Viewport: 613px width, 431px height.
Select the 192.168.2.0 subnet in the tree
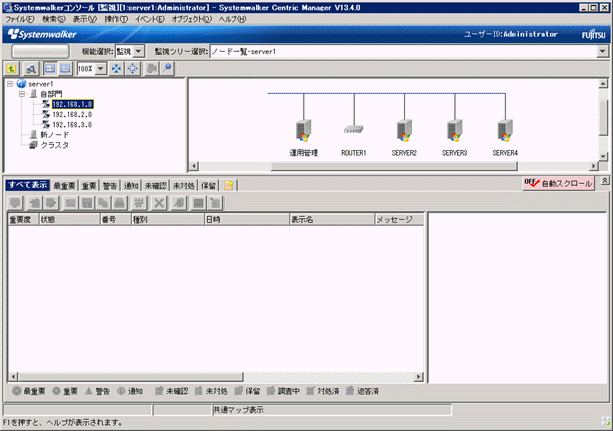(72, 114)
